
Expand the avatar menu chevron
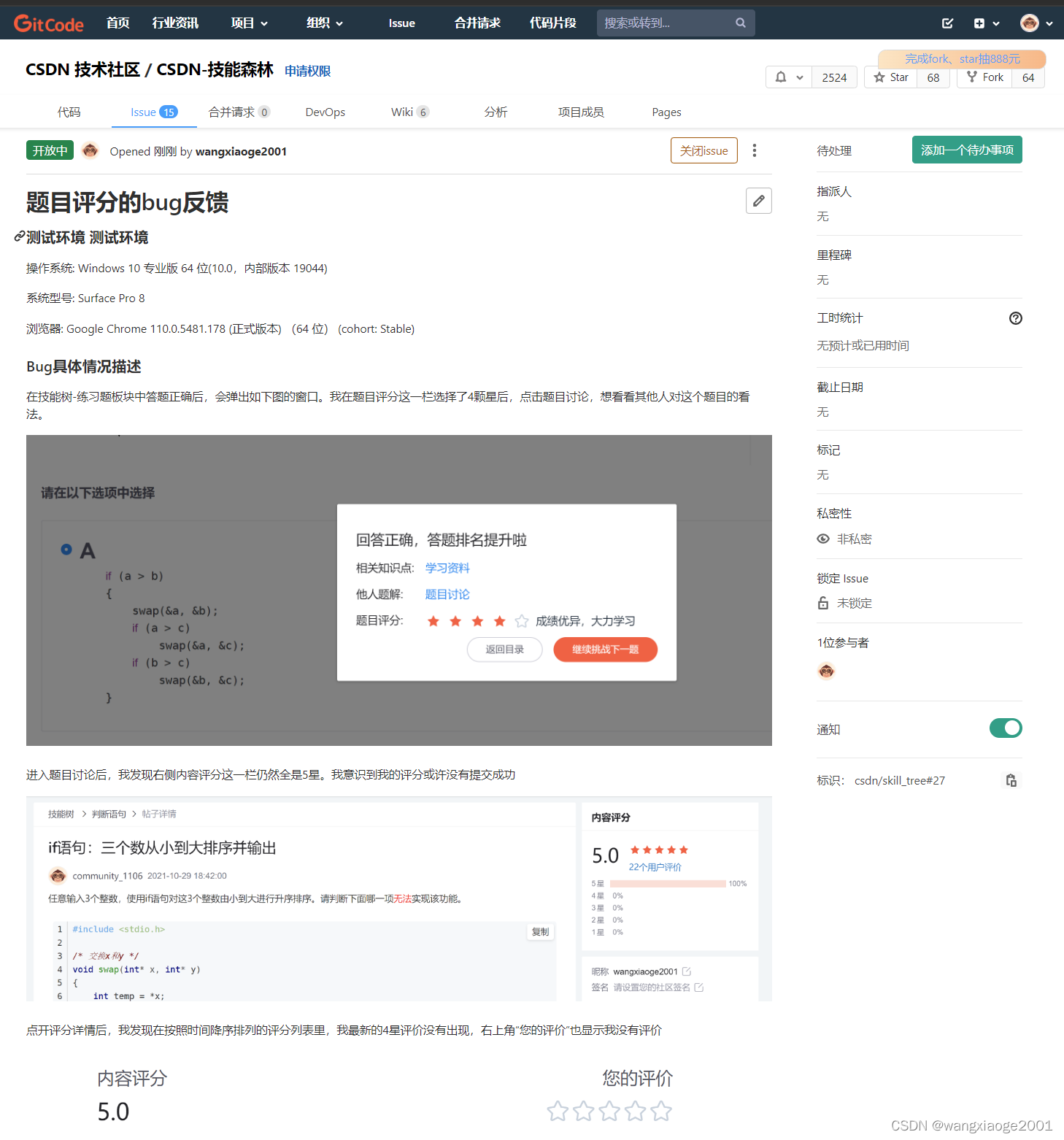(x=1049, y=24)
